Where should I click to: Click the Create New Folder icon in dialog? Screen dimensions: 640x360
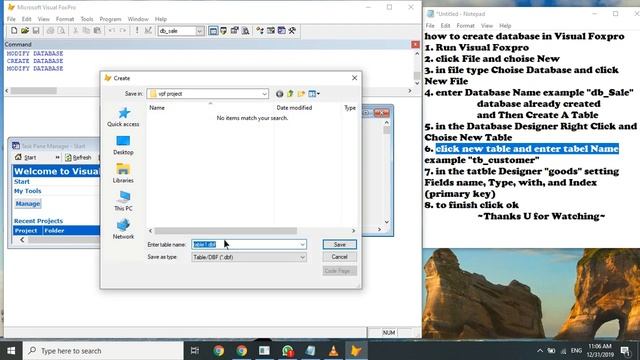[x=301, y=94]
